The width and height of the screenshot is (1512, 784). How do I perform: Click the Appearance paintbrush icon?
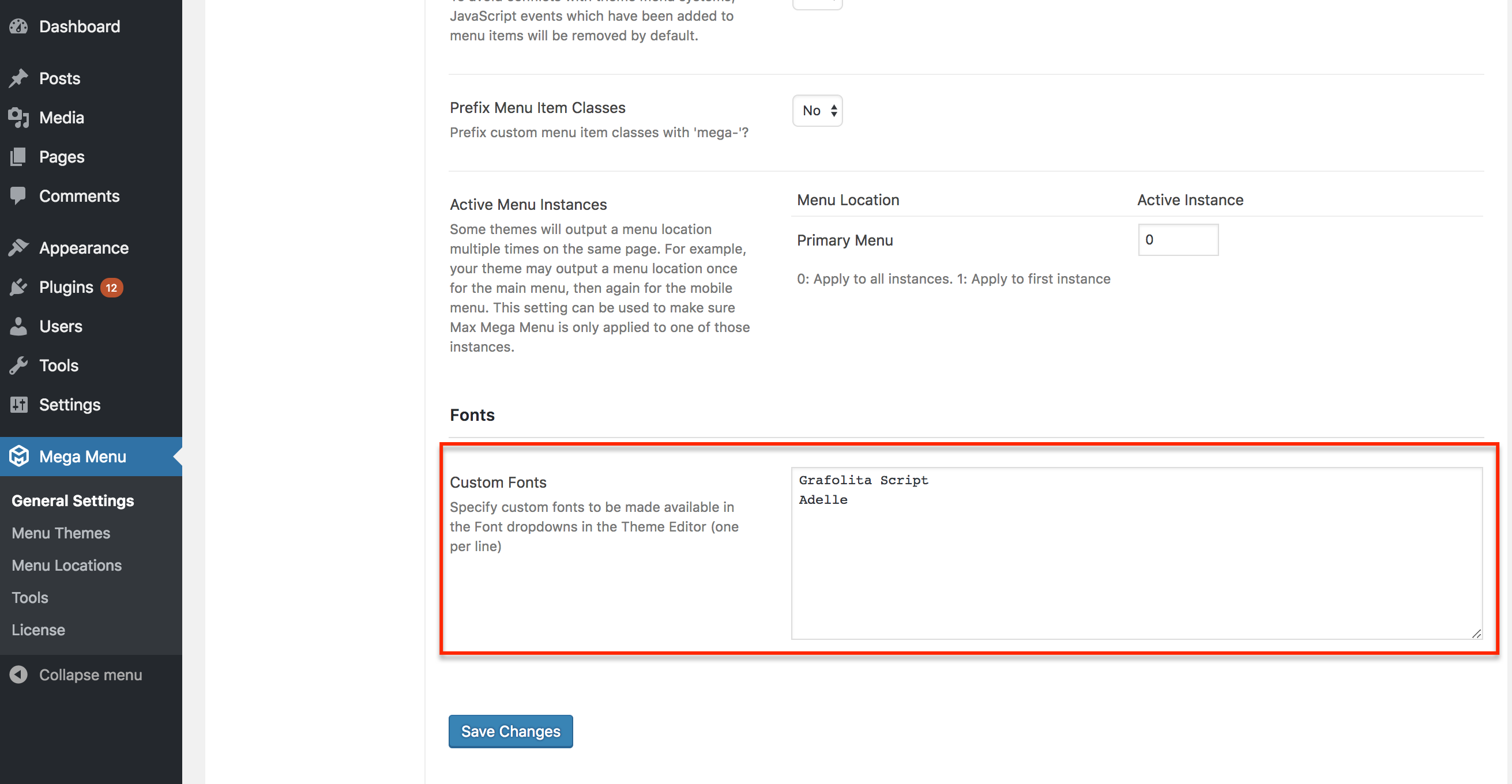pyautogui.click(x=19, y=248)
